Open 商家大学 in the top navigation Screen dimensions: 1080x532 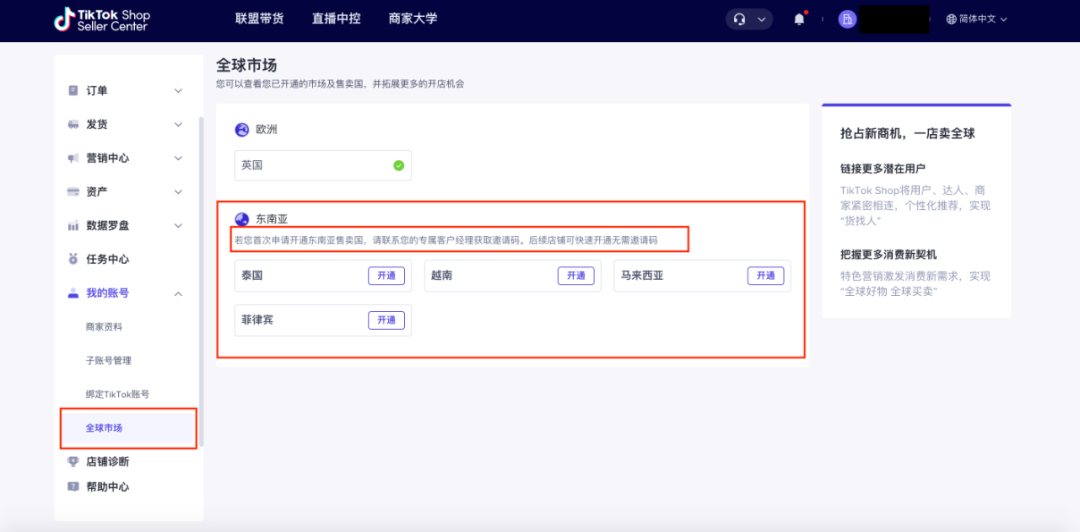[x=413, y=19]
